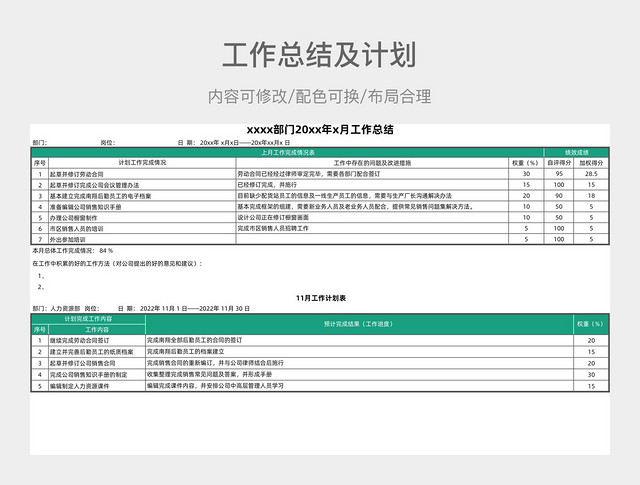Select the '计划工作完成情况' column header
The height and width of the screenshot is (485, 640).
pyautogui.click(x=142, y=162)
